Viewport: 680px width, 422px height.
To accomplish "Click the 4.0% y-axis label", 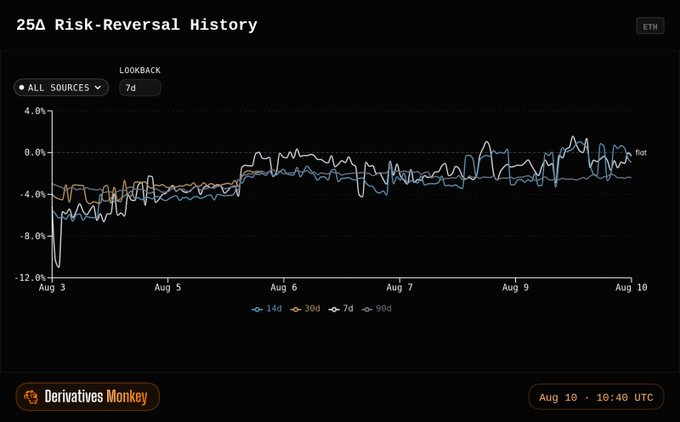I will [x=35, y=111].
